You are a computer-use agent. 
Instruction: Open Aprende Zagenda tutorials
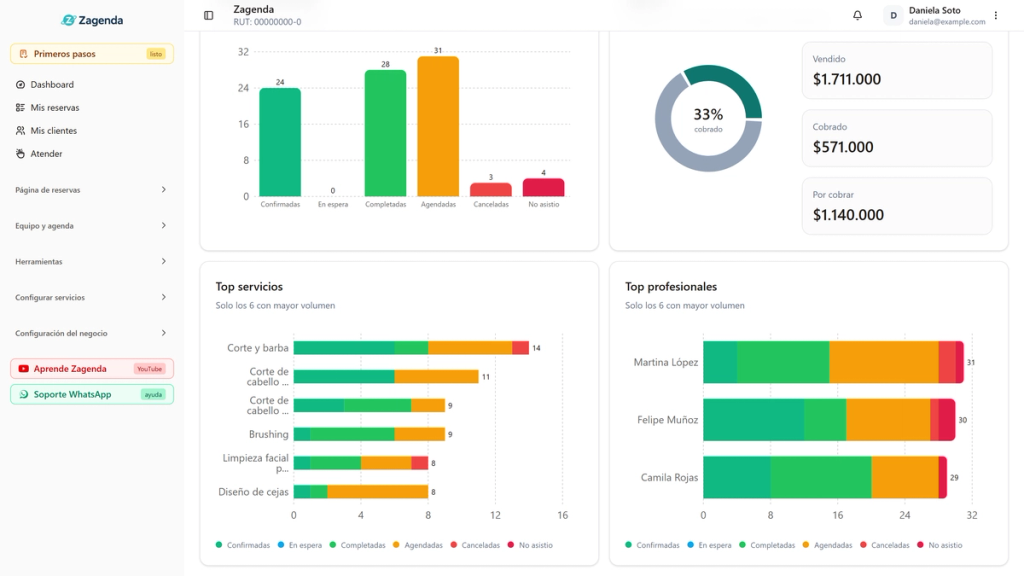point(91,369)
